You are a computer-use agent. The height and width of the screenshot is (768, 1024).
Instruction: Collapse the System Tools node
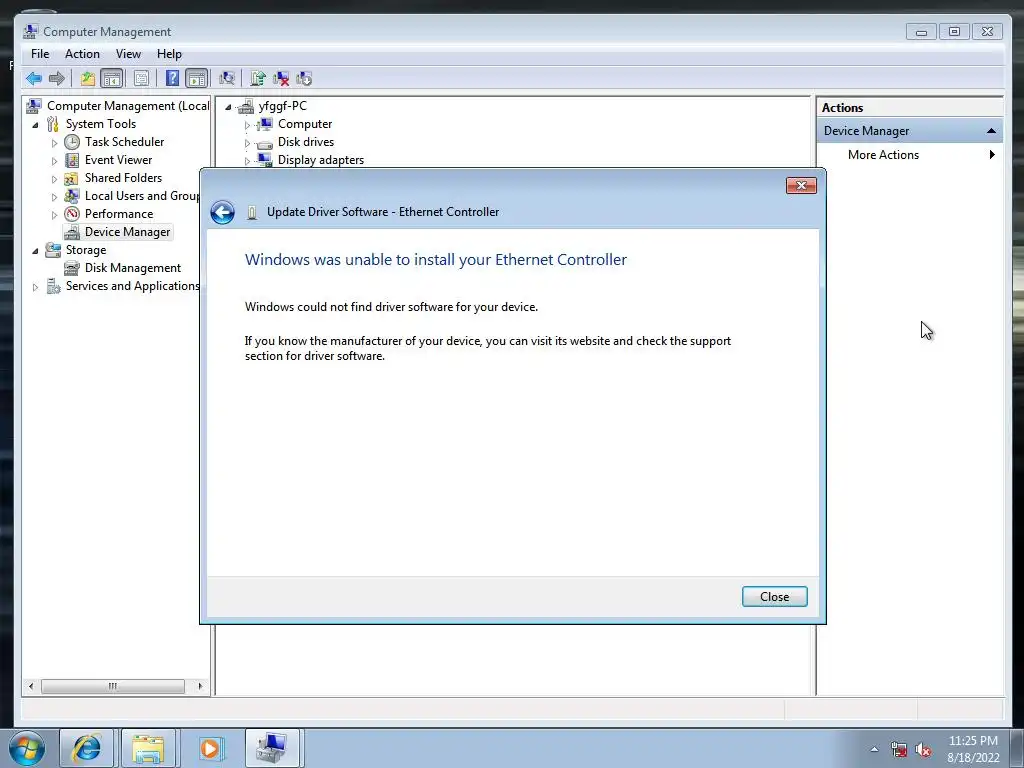(35, 125)
